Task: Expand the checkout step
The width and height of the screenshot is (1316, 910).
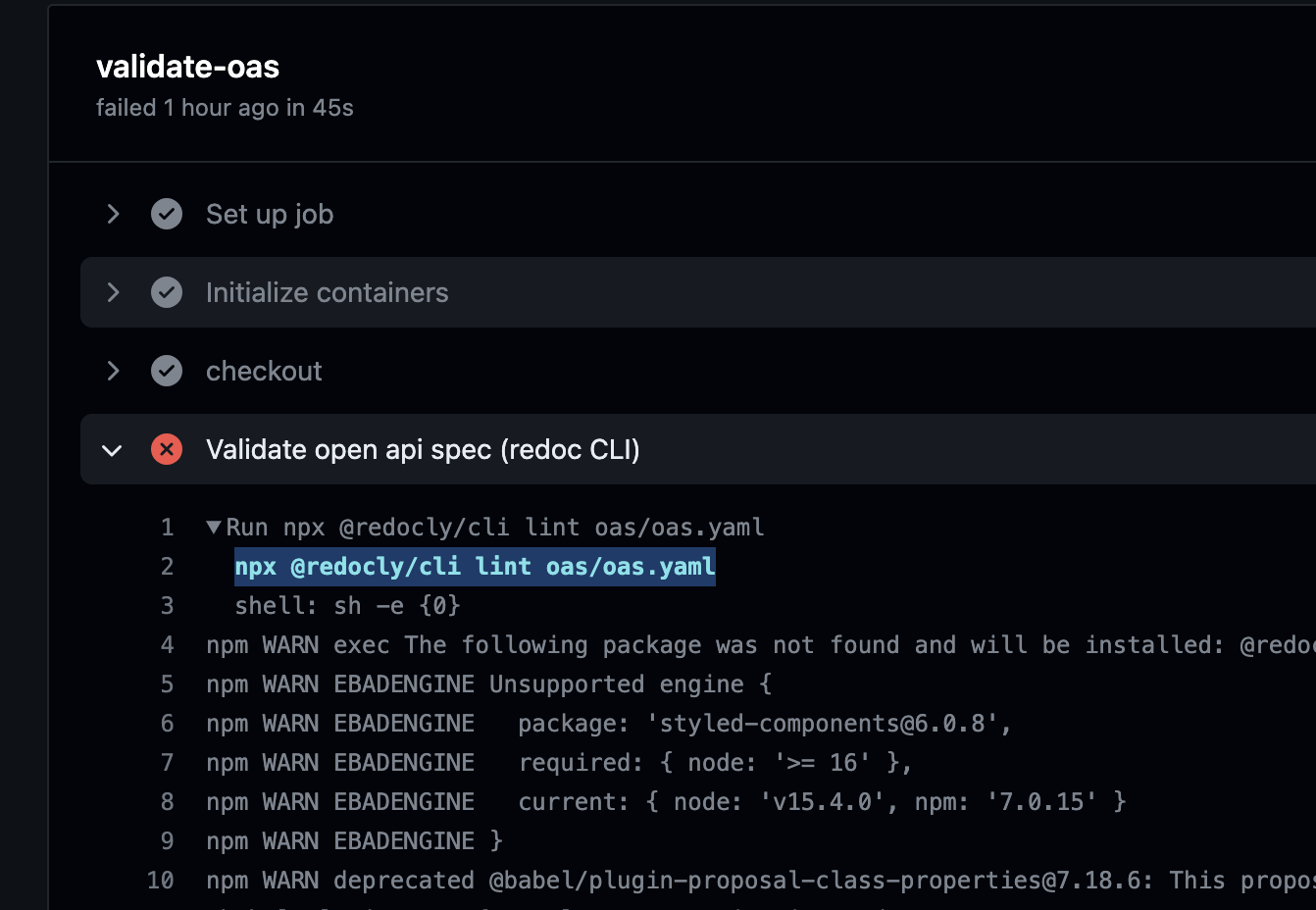Action: click(112, 371)
